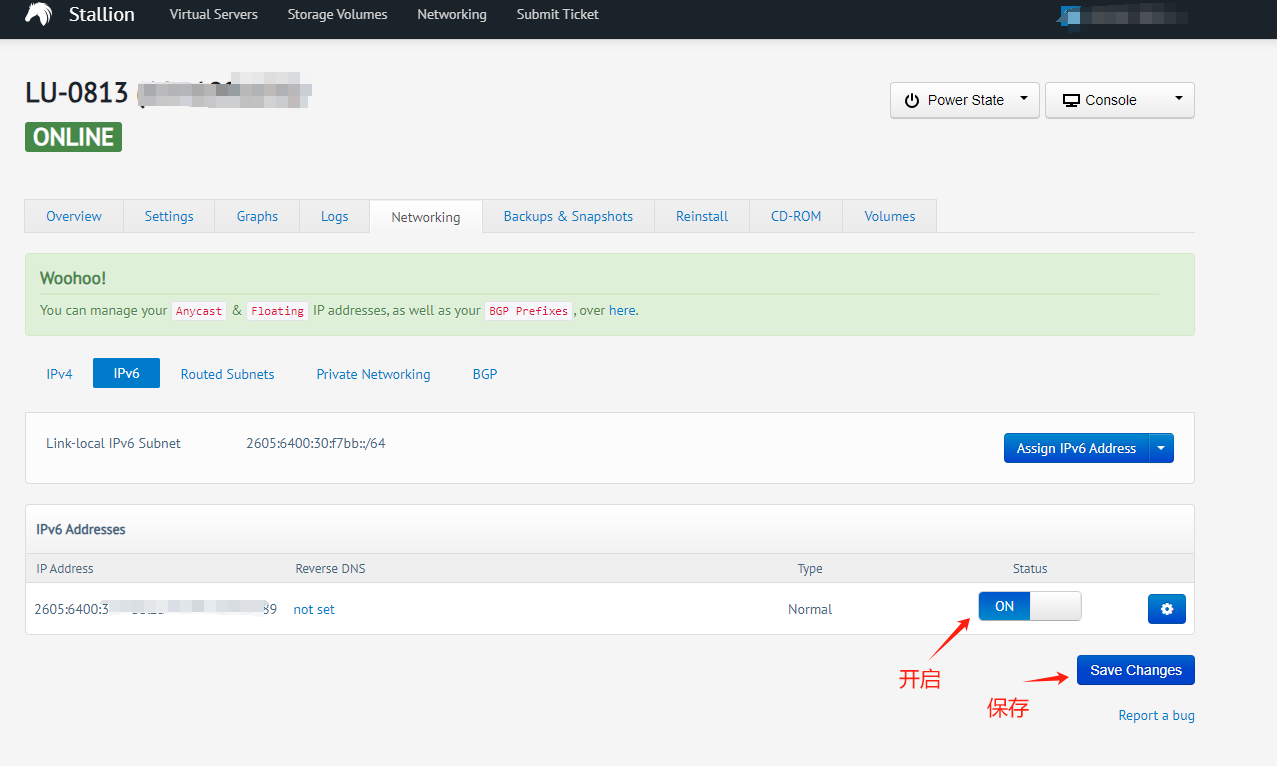This screenshot has height=766, width=1277.
Task: Open the Report a bug link
Action: coord(1156,715)
